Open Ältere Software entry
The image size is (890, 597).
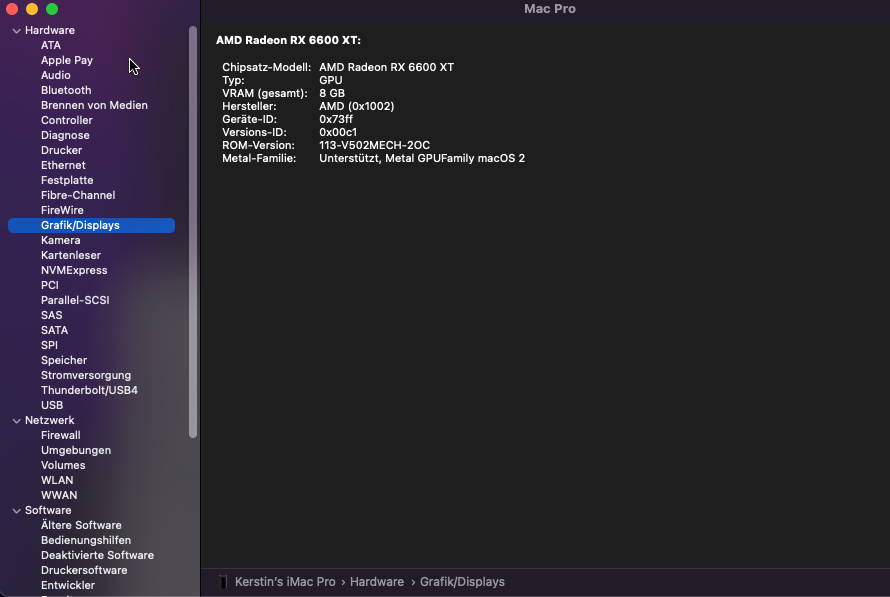81,525
